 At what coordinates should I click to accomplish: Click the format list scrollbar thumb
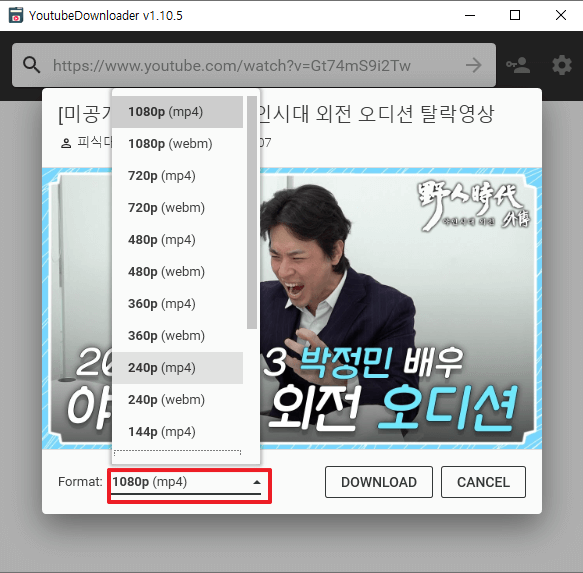pos(252,212)
